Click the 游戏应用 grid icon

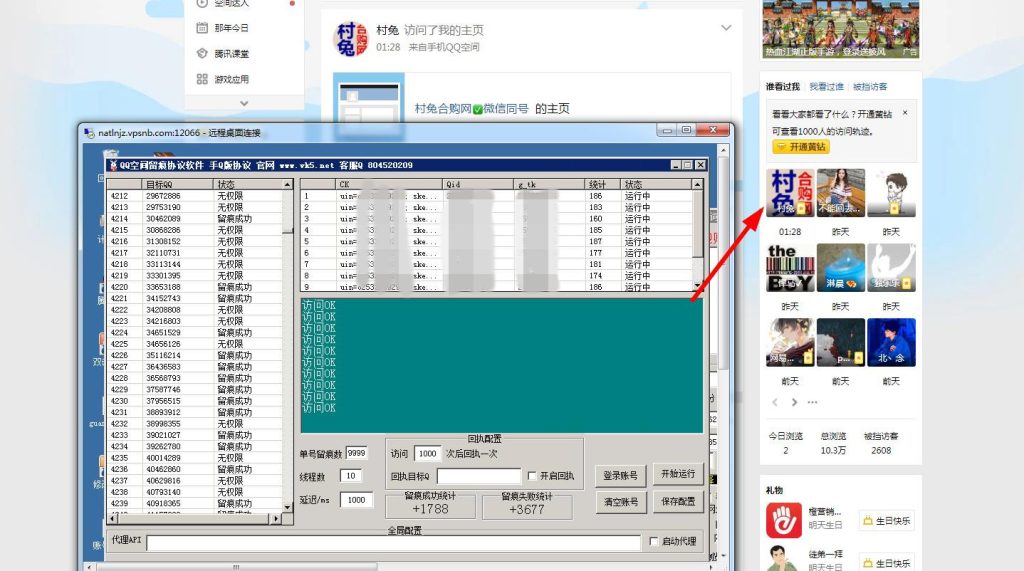coord(202,79)
